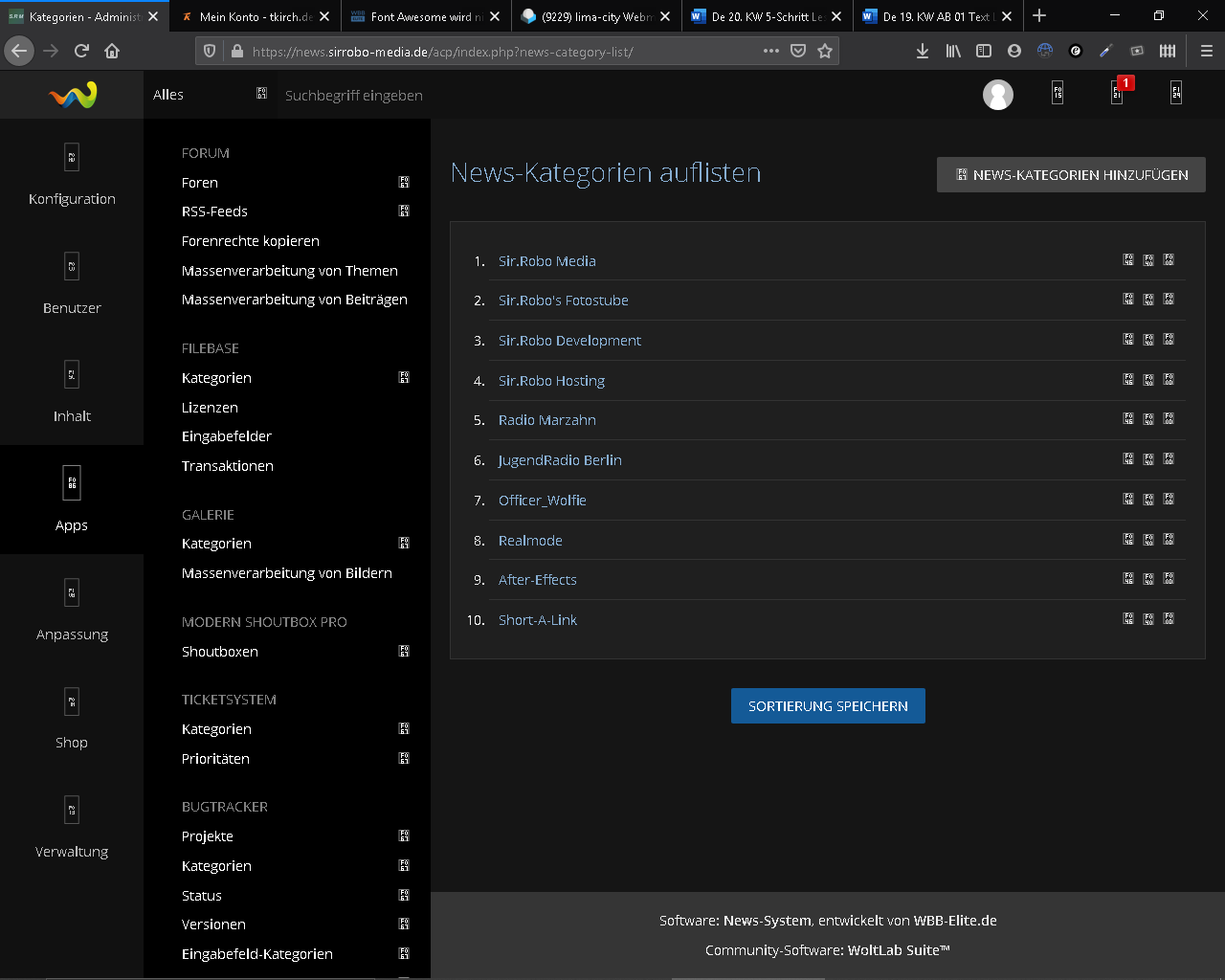
Task: Reload the page with browser refresh button
Action: coord(81,51)
